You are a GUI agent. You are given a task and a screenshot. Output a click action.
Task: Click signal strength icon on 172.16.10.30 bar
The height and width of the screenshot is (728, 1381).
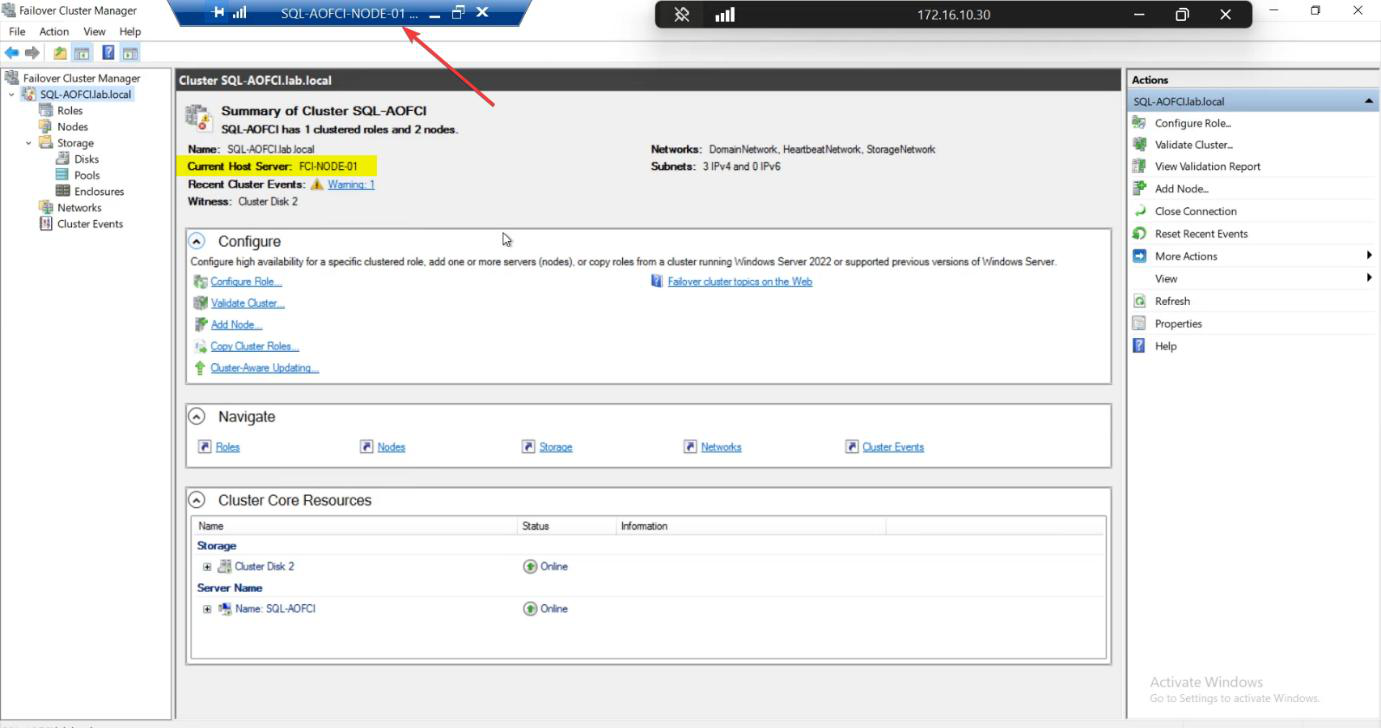click(725, 15)
